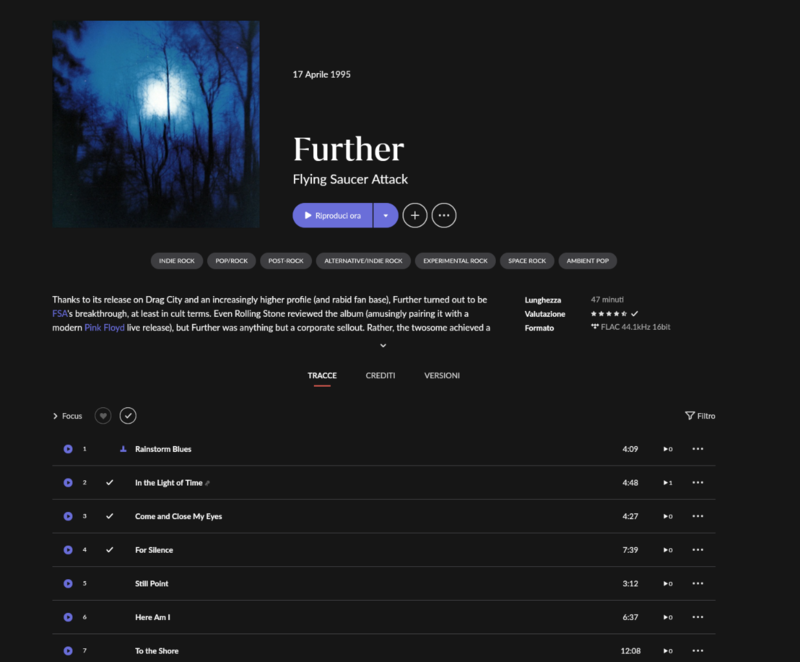Toggle the checkmark selection filter next to Focus

coord(128,416)
